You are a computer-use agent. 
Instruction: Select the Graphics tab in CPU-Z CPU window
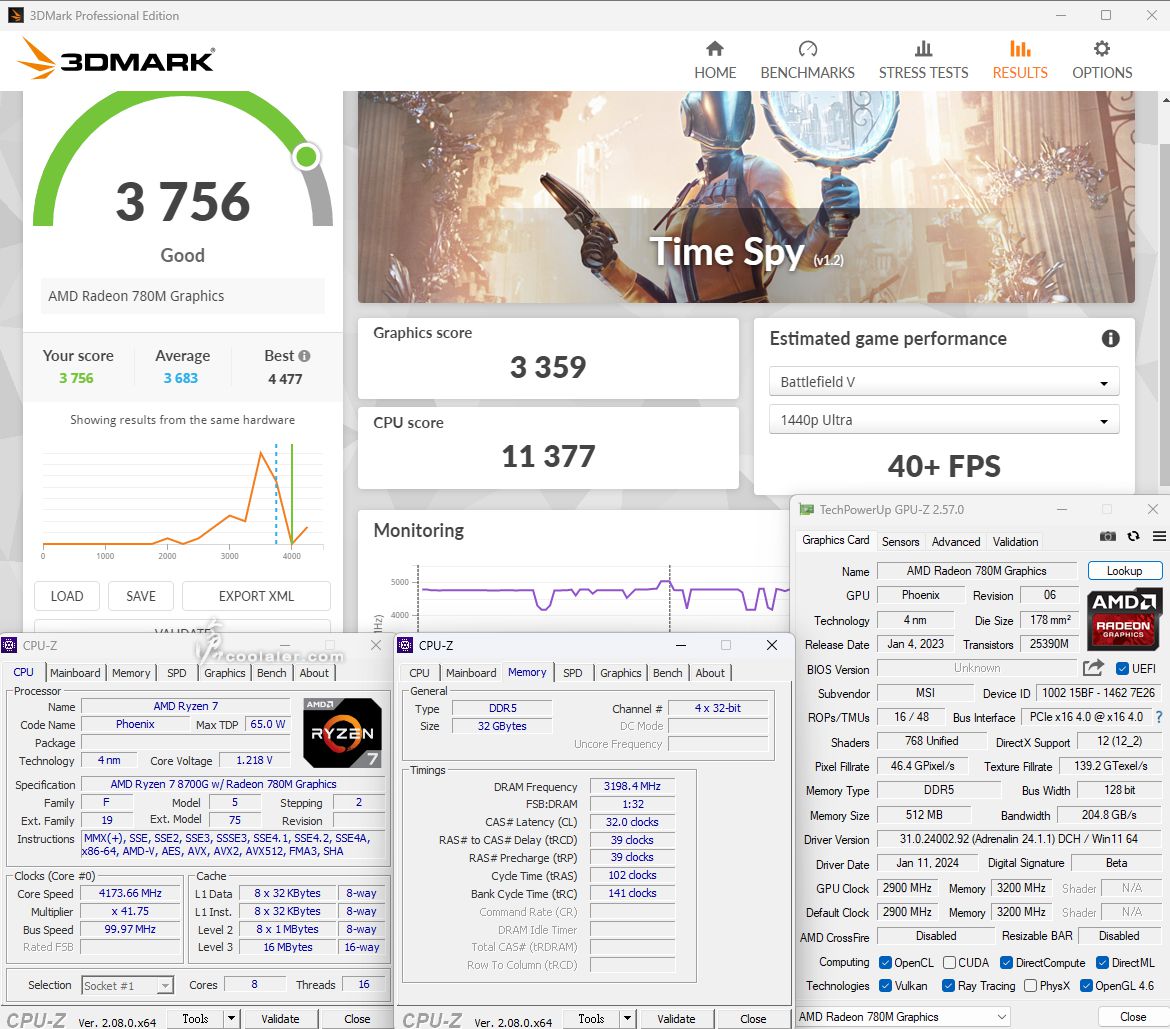click(x=225, y=673)
